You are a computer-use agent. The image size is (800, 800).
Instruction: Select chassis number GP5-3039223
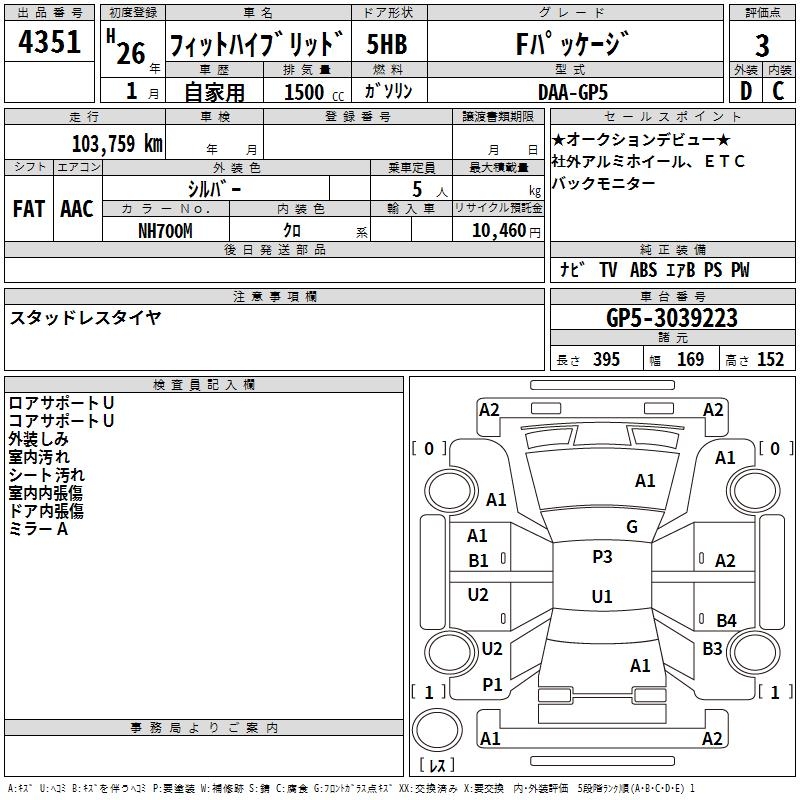[x=672, y=318]
